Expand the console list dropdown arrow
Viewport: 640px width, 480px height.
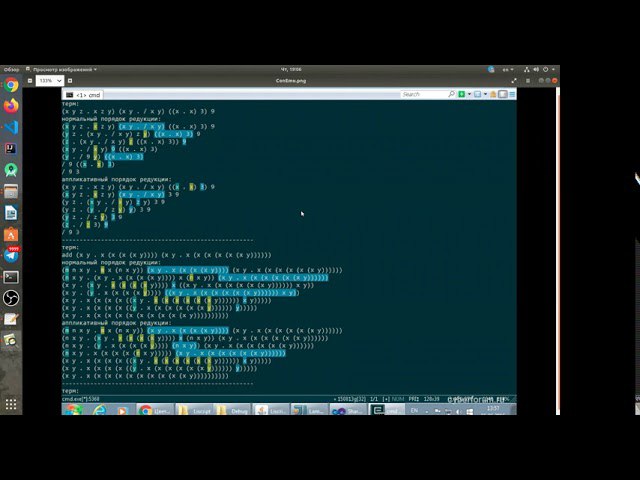(485, 94)
